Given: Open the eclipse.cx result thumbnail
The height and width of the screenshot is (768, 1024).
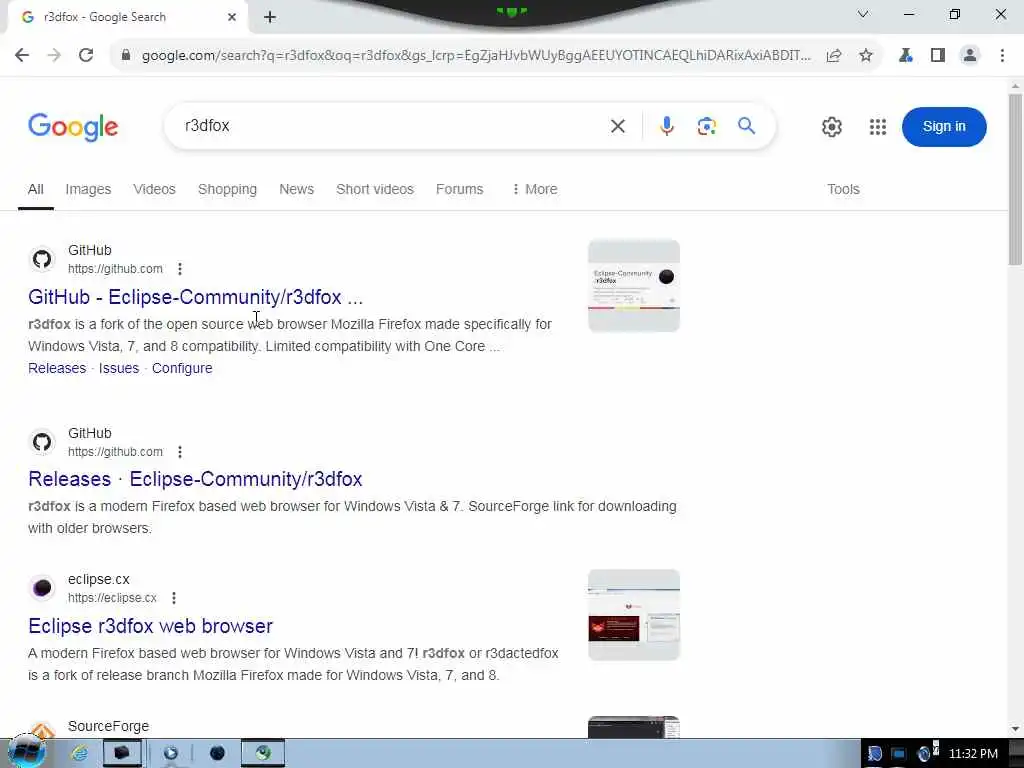Looking at the screenshot, I should [633, 615].
